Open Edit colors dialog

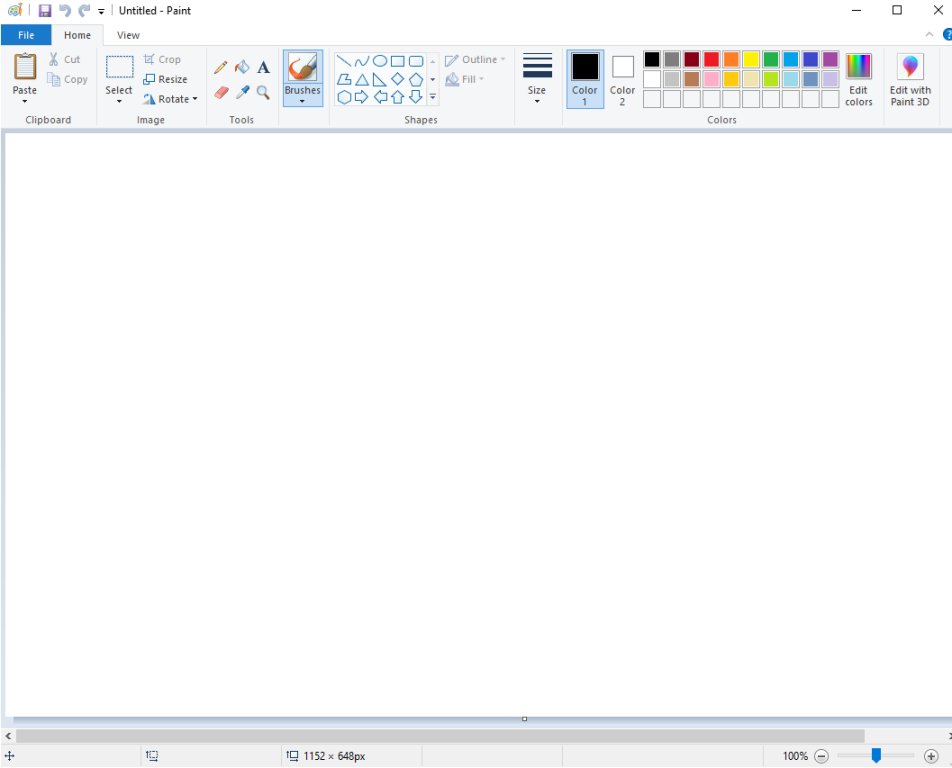click(858, 79)
